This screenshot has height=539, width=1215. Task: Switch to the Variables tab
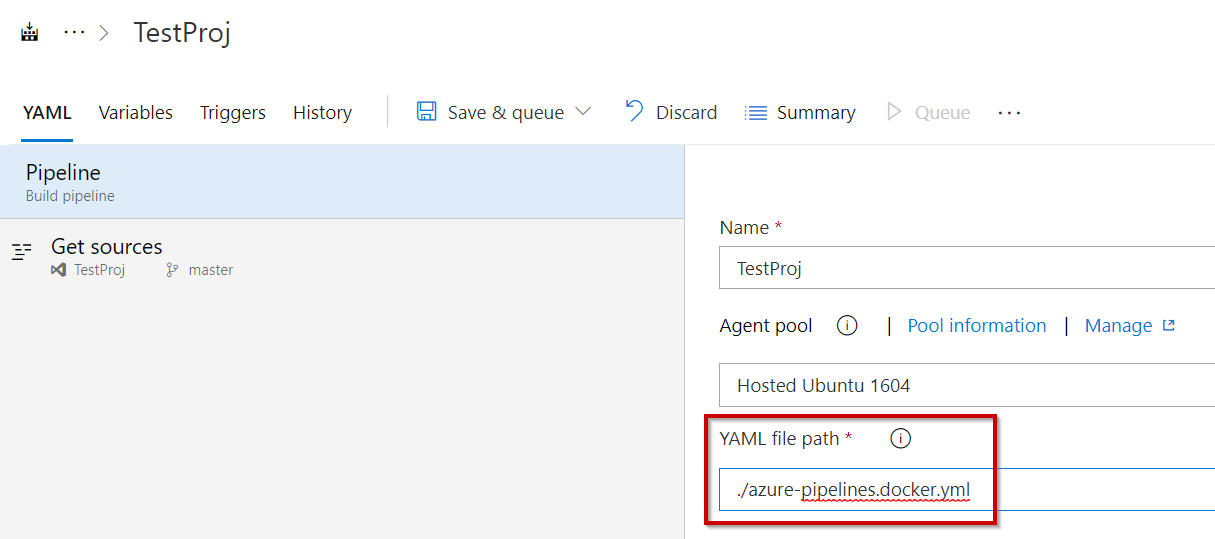coord(136,113)
